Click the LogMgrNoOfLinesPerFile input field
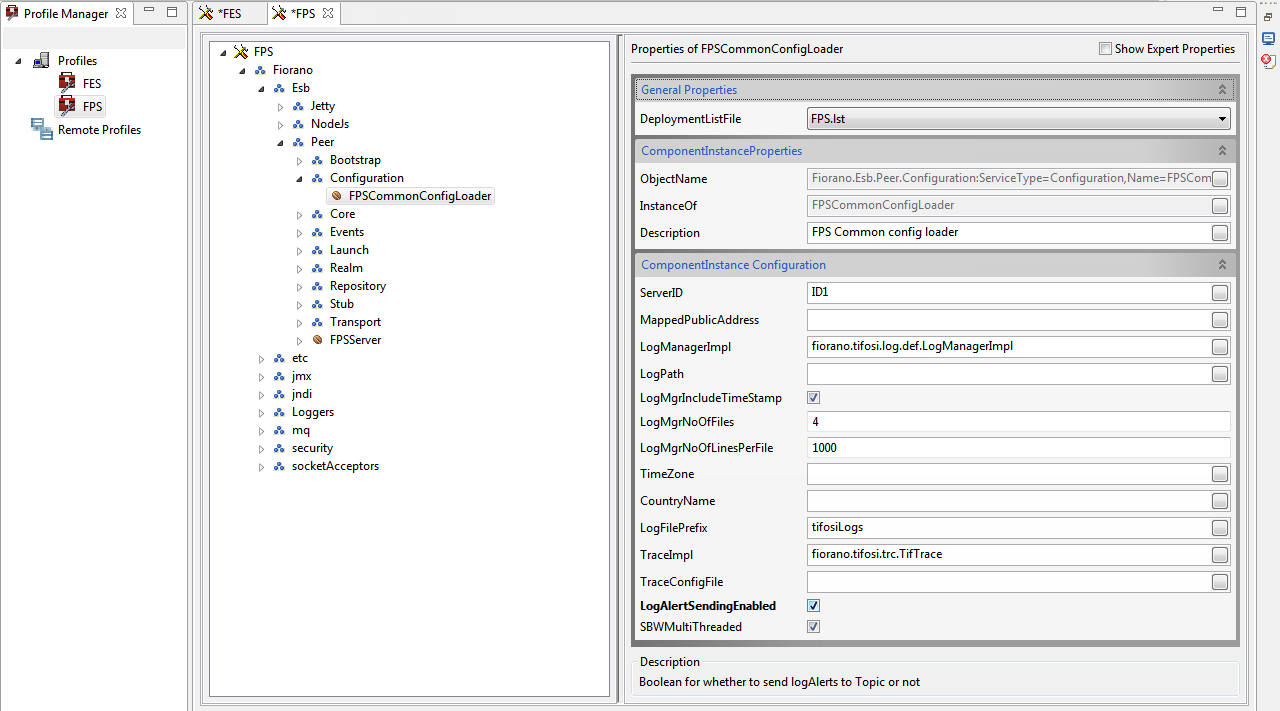Screen dimensions: 1280x711 [1018, 448]
